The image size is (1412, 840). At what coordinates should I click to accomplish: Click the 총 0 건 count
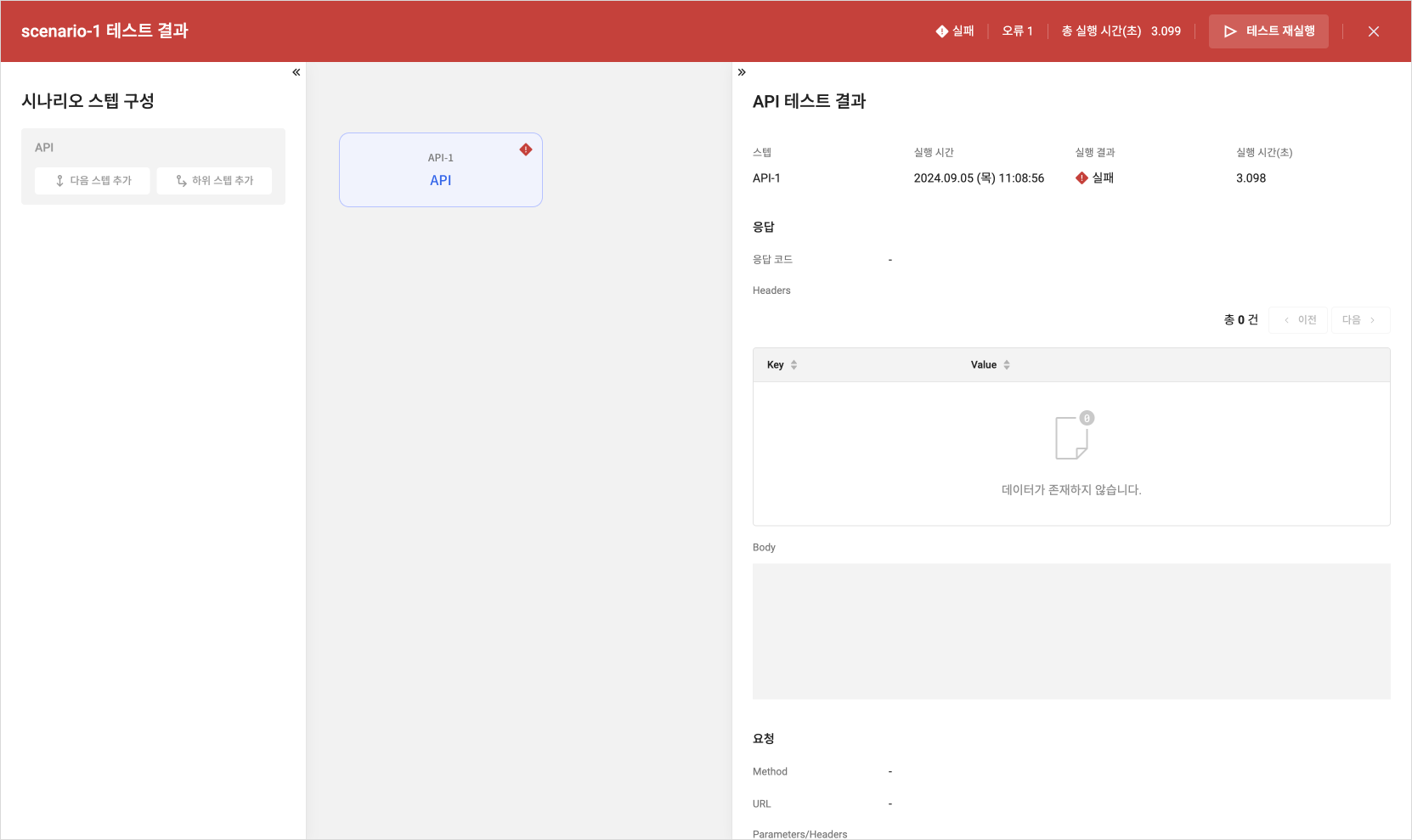tap(1241, 320)
